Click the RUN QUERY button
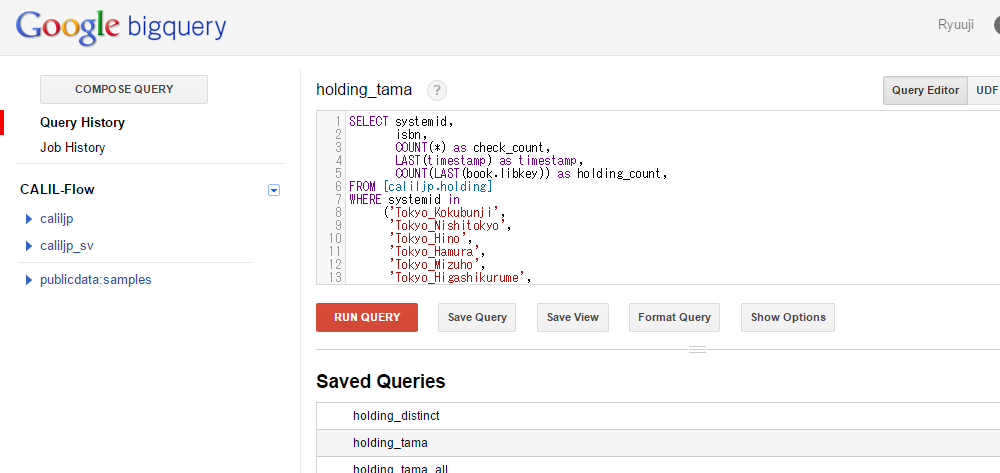1000x473 pixels. (x=367, y=317)
